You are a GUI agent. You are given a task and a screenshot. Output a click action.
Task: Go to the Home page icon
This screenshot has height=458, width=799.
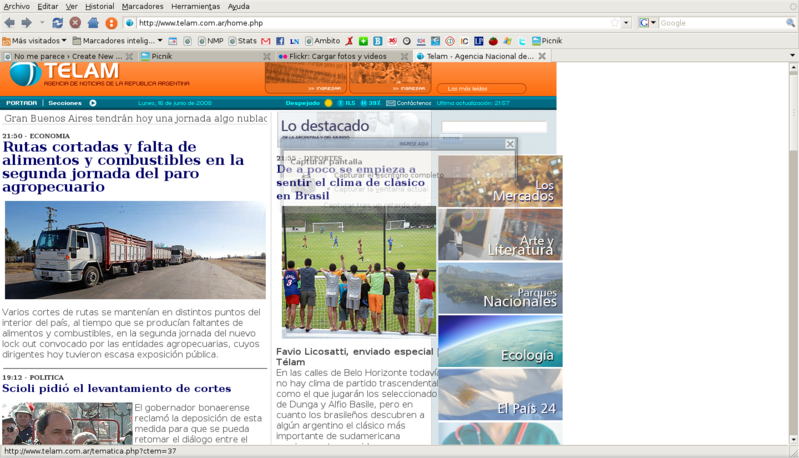(93, 23)
